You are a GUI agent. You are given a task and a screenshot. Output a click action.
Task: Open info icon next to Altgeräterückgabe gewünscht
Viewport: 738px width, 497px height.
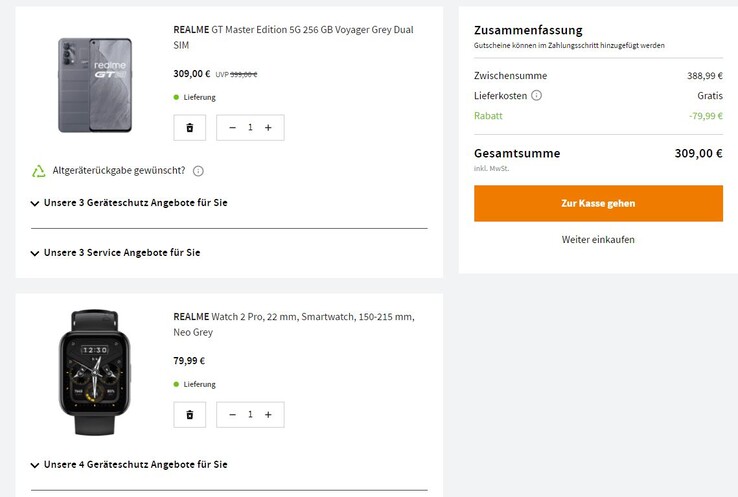(198, 171)
